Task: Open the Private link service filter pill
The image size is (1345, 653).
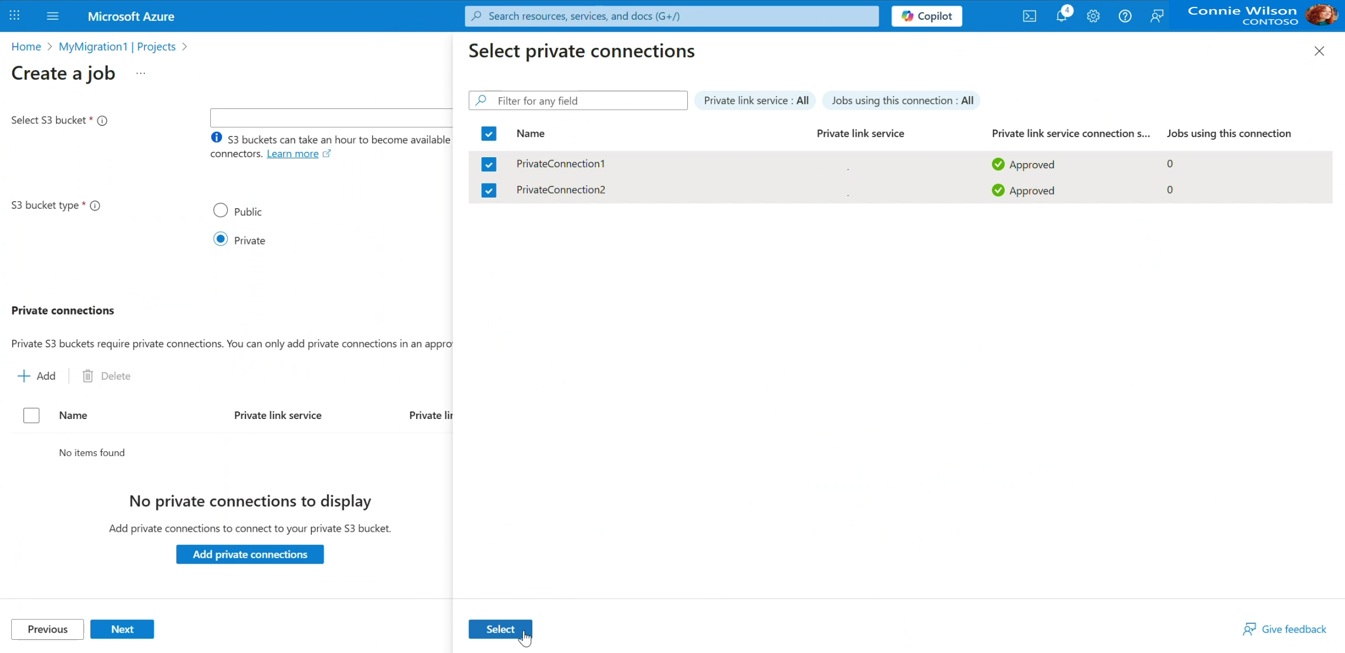Action: [756, 100]
